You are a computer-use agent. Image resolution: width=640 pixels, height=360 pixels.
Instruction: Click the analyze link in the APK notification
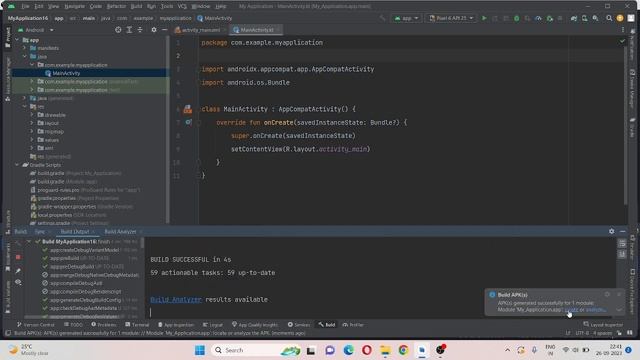(x=596, y=310)
